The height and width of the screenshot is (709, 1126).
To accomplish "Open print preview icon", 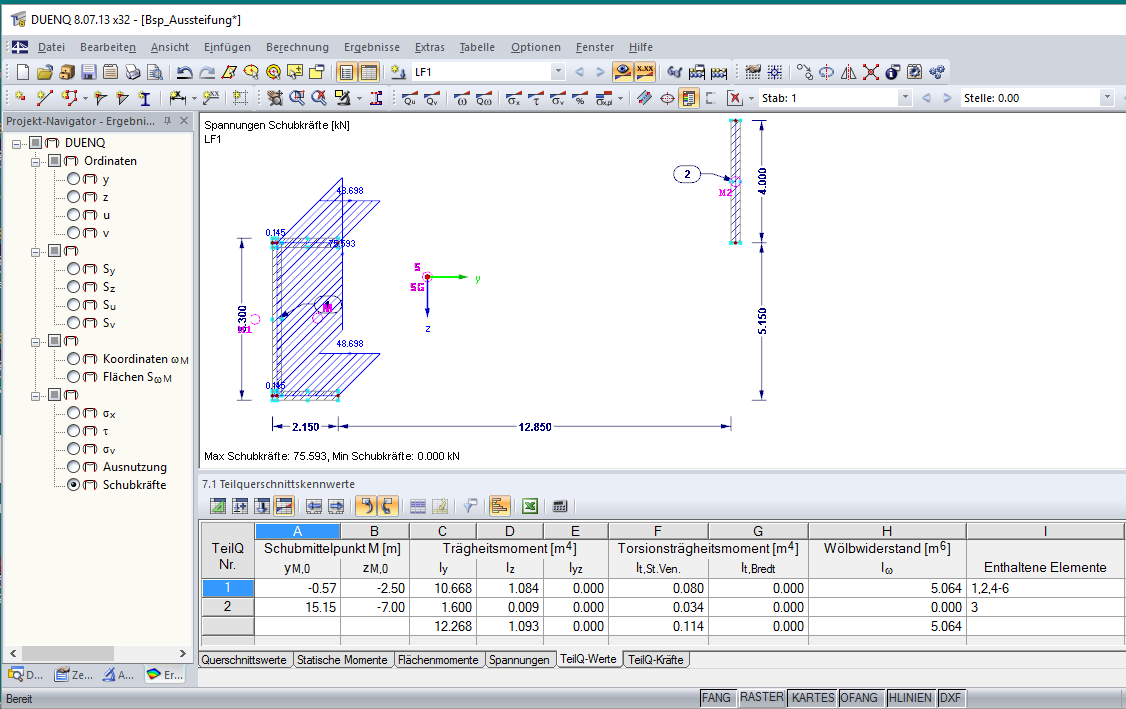I will (x=154, y=72).
